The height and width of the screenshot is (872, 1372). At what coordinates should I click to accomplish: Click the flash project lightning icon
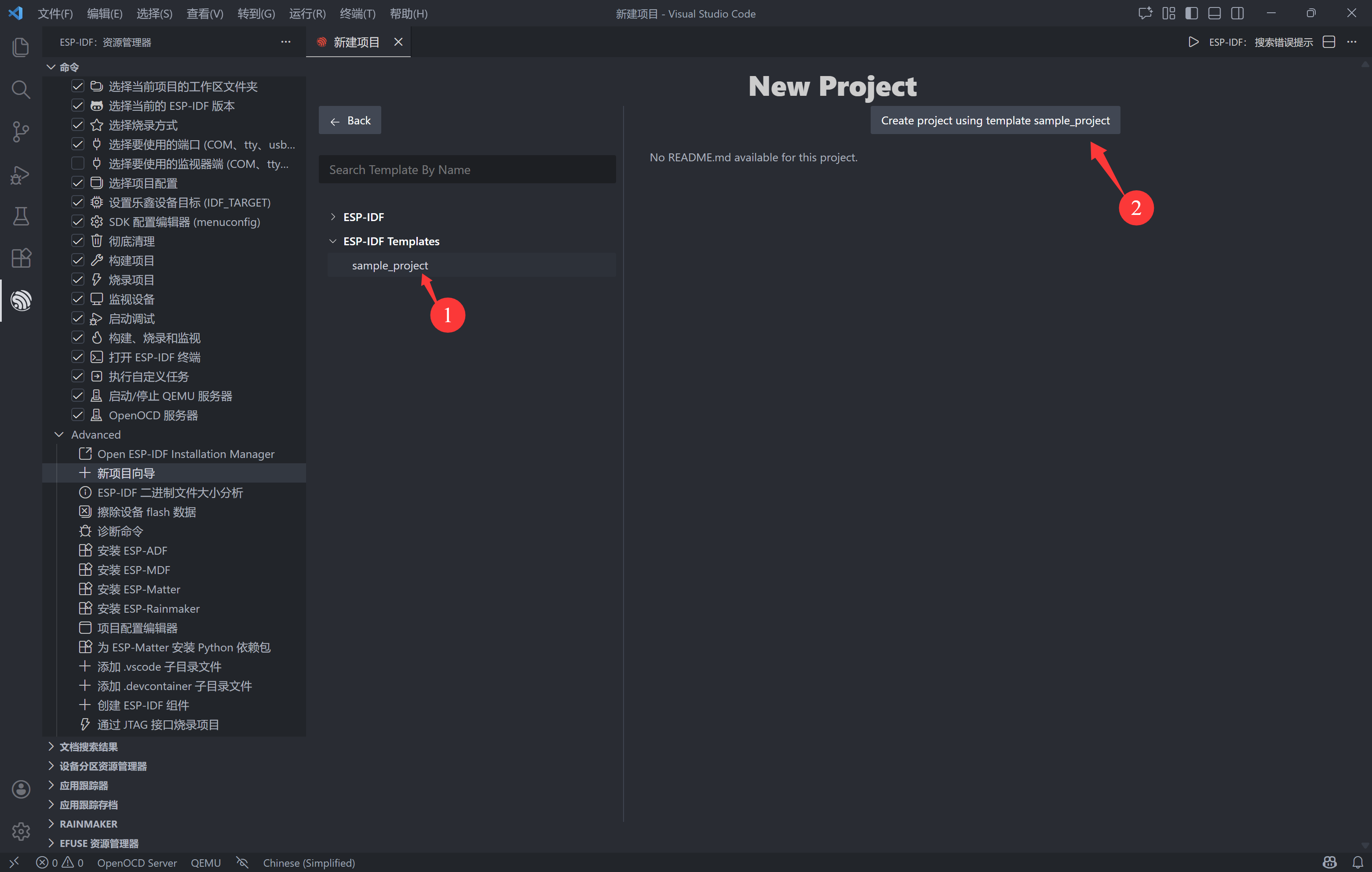[97, 280]
